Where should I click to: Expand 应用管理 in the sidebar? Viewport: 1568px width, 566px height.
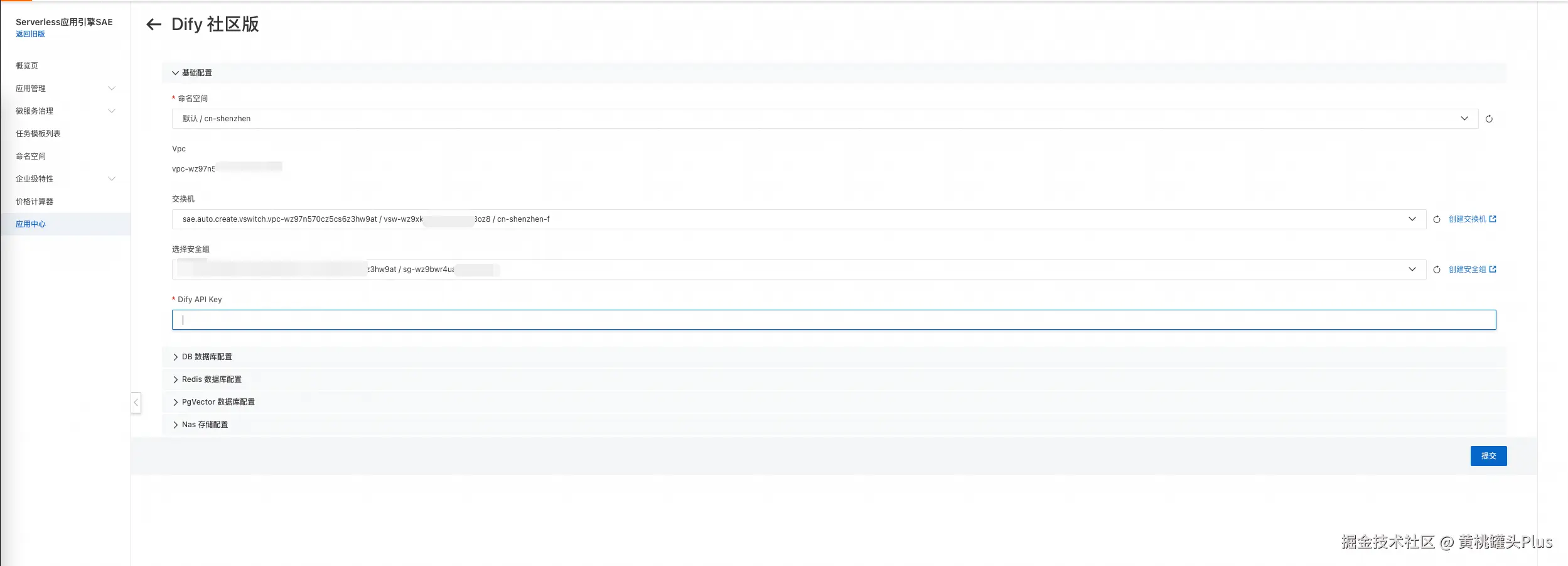click(x=65, y=89)
